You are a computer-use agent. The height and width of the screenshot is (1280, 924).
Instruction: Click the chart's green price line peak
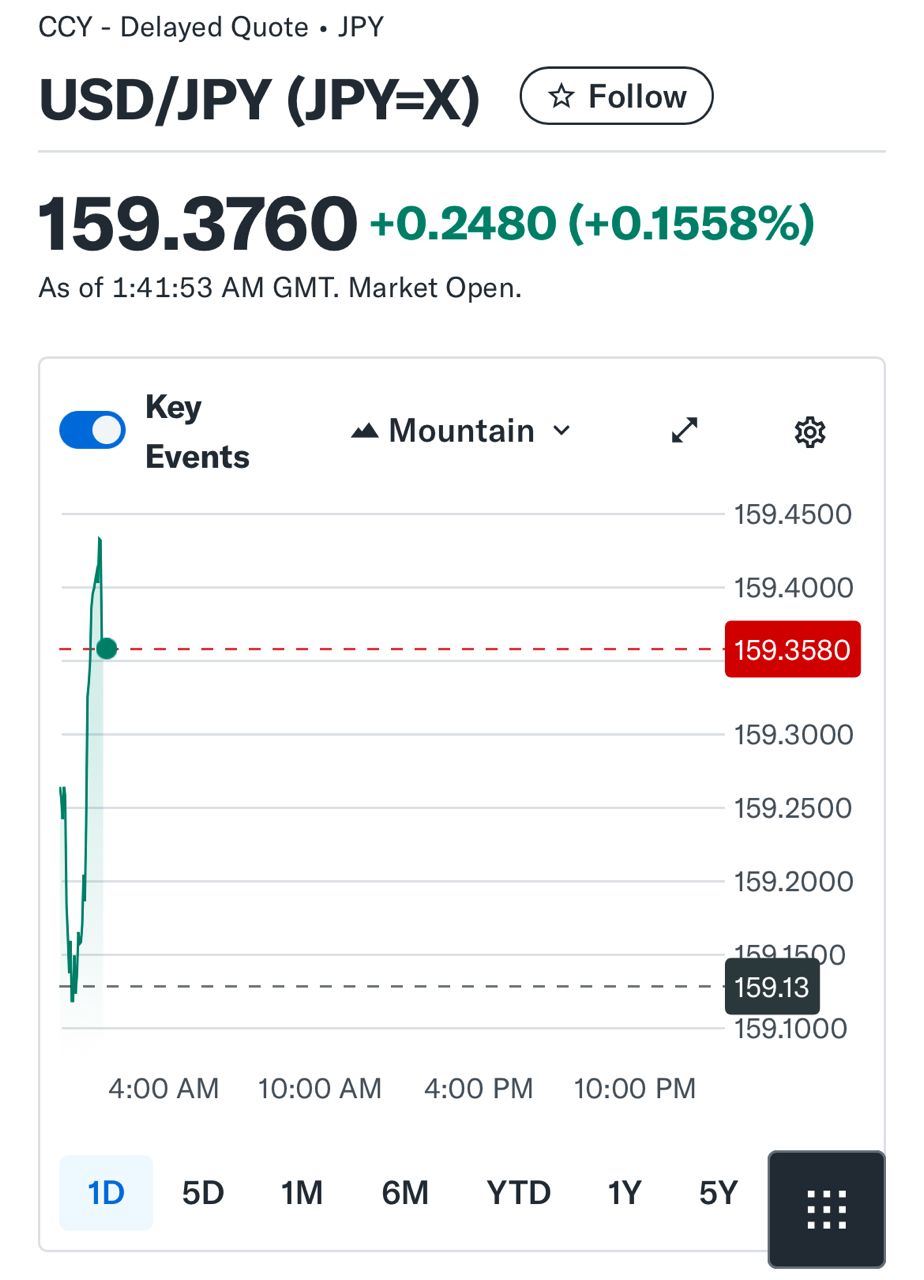pos(100,540)
